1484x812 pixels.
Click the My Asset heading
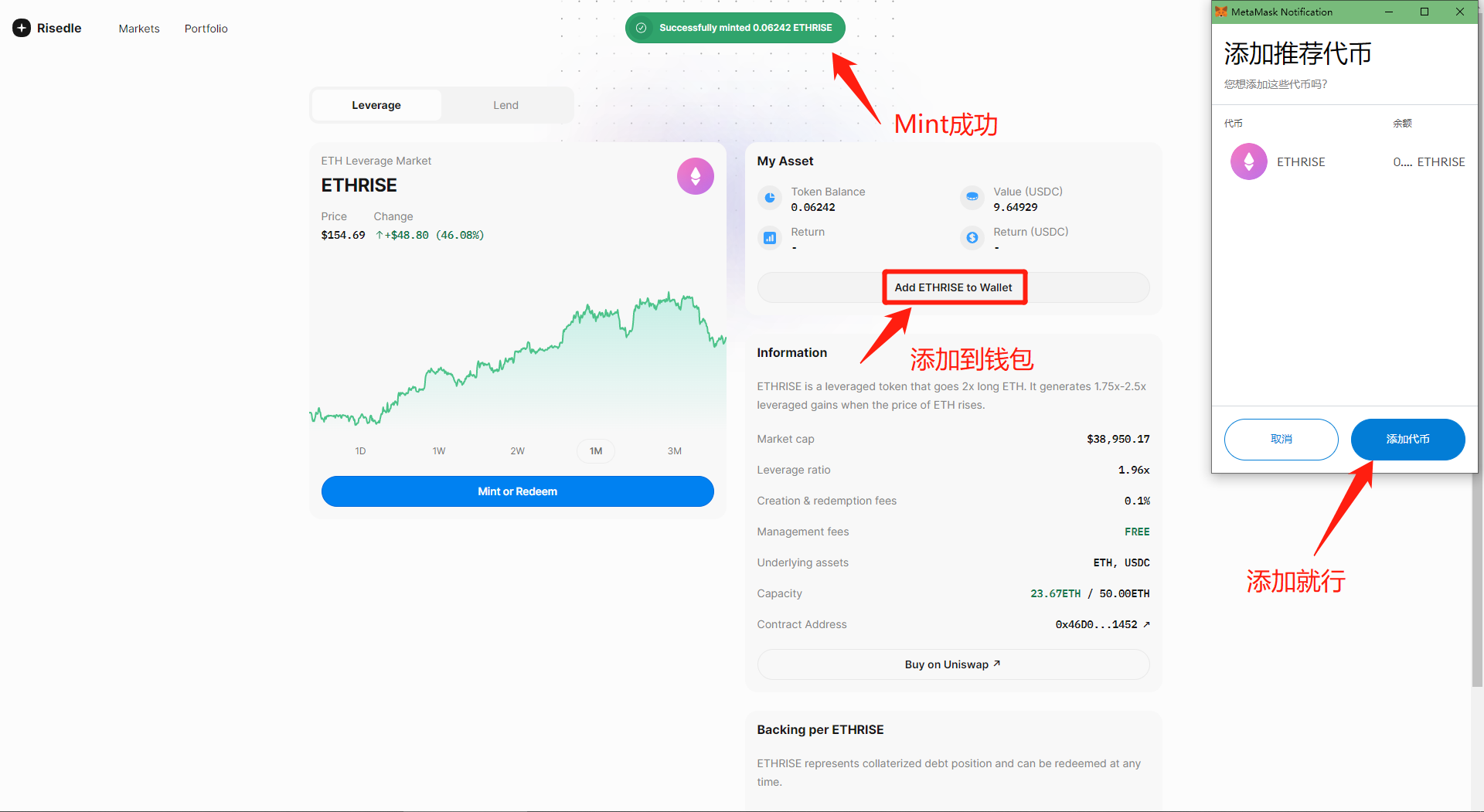tap(785, 161)
